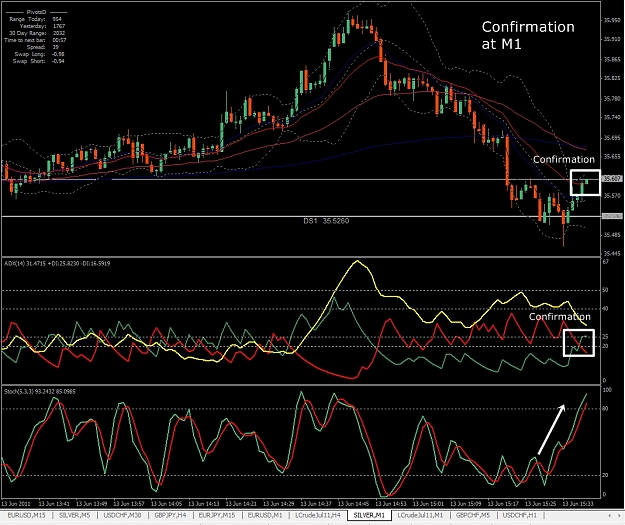Viewport: 625px width, 525px height.
Task: Click the 35.950 price scale label
Action: coord(612,20)
